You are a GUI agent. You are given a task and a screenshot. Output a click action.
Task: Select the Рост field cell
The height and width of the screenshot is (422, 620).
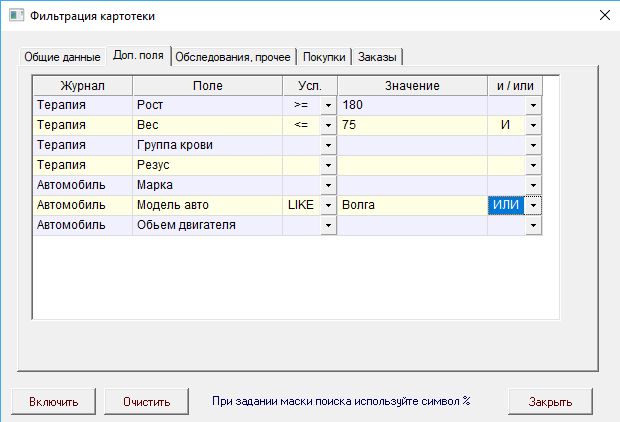(x=208, y=106)
